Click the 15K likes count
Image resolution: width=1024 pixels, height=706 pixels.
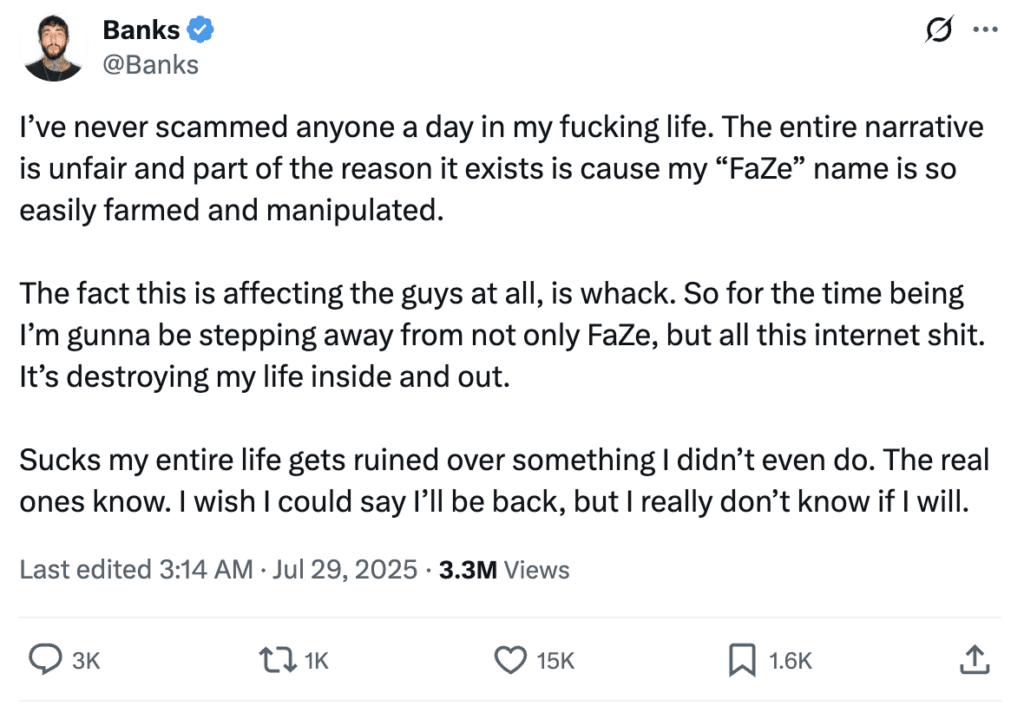point(555,660)
